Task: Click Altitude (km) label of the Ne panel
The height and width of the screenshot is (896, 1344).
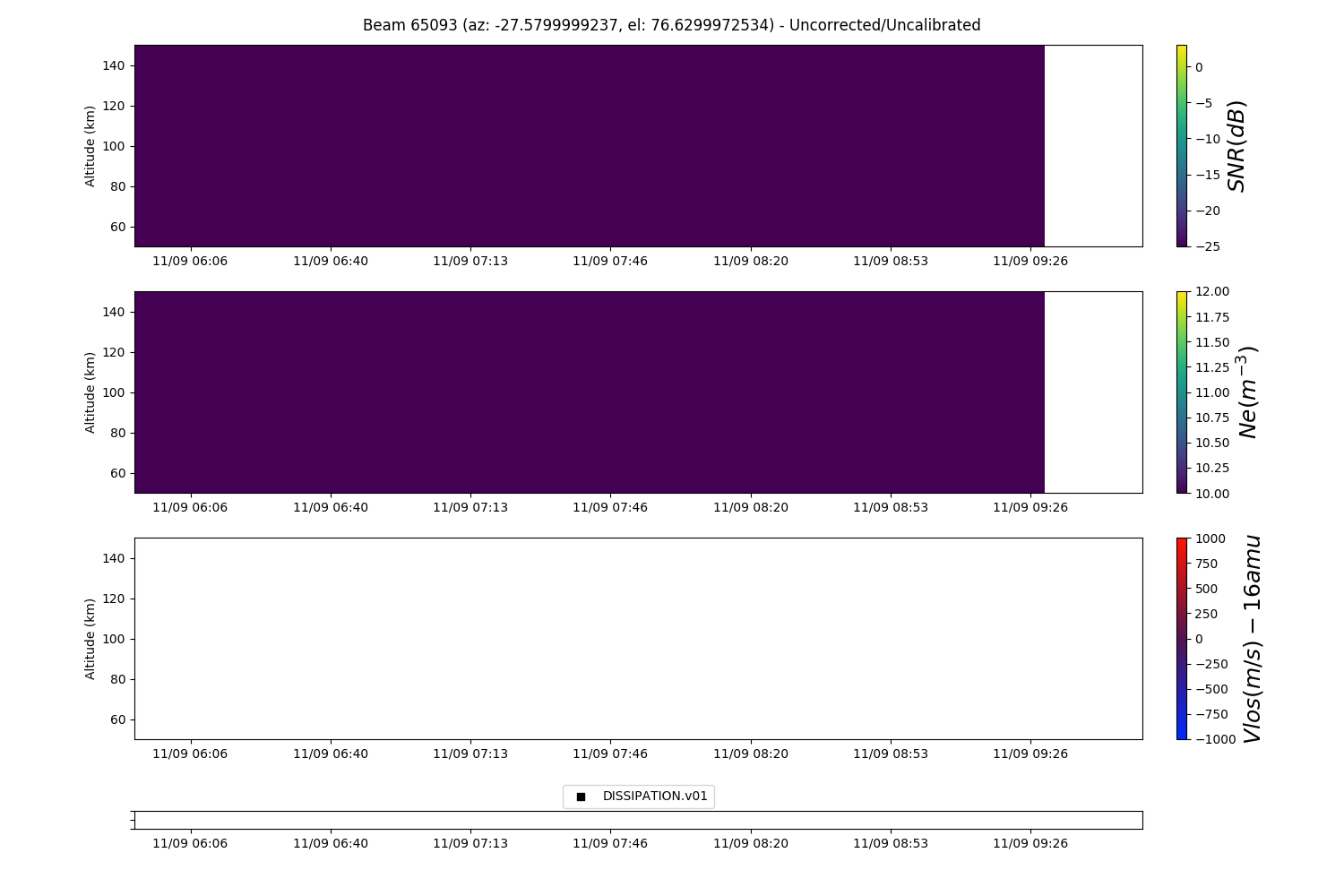Action: point(90,392)
